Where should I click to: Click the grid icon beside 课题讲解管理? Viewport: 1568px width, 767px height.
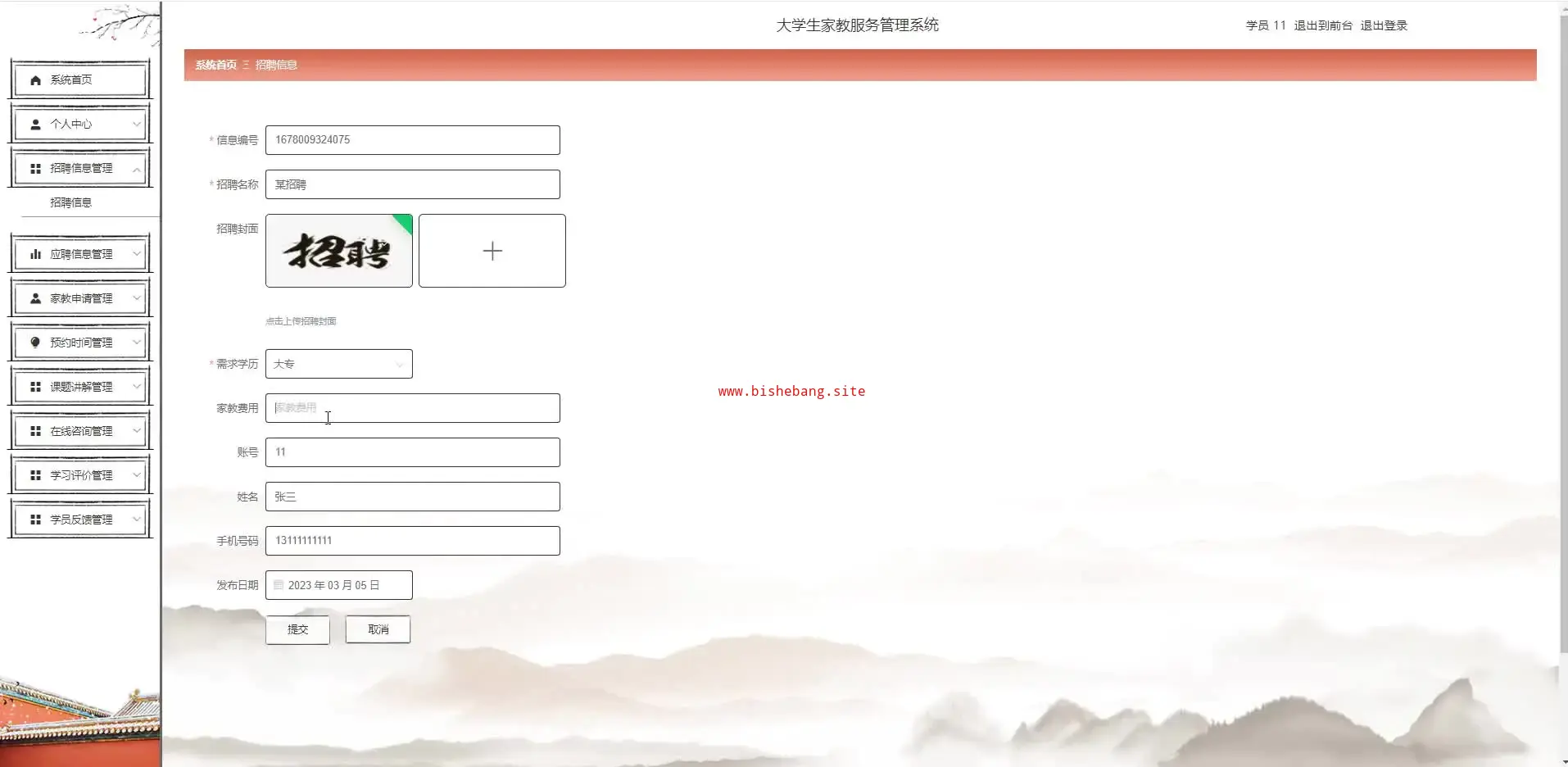coord(35,388)
